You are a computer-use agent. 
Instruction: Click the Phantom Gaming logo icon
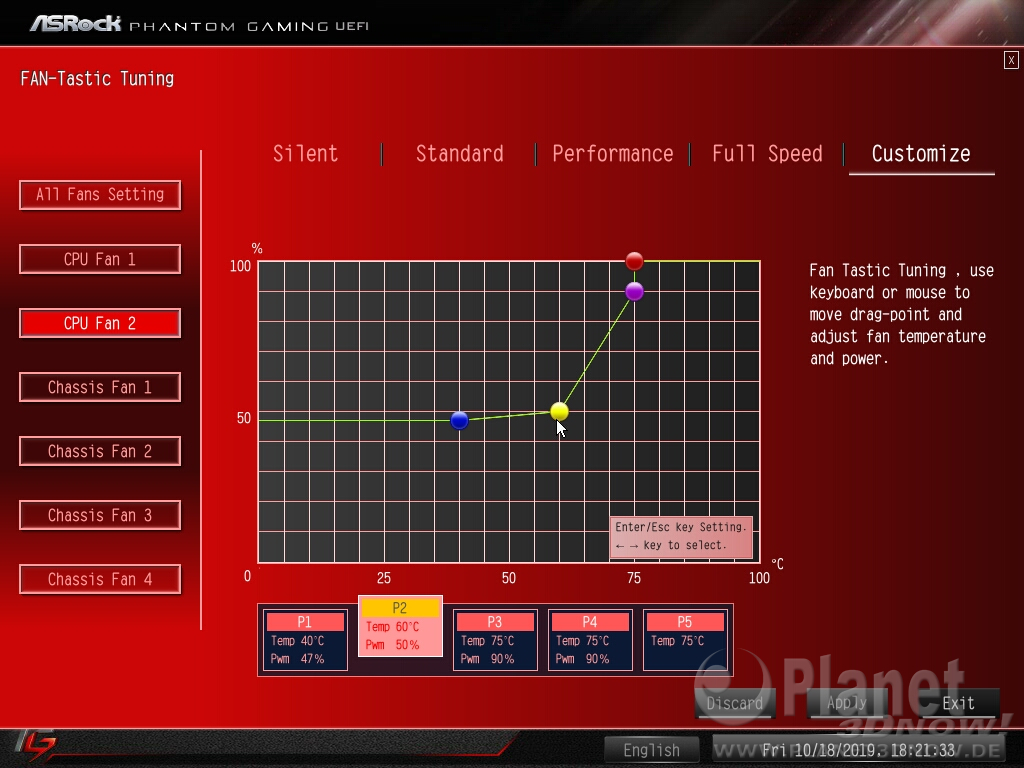click(35, 746)
